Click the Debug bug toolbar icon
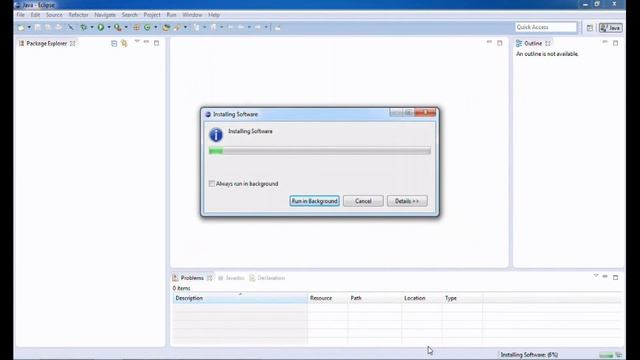640x360 pixels. point(84,27)
